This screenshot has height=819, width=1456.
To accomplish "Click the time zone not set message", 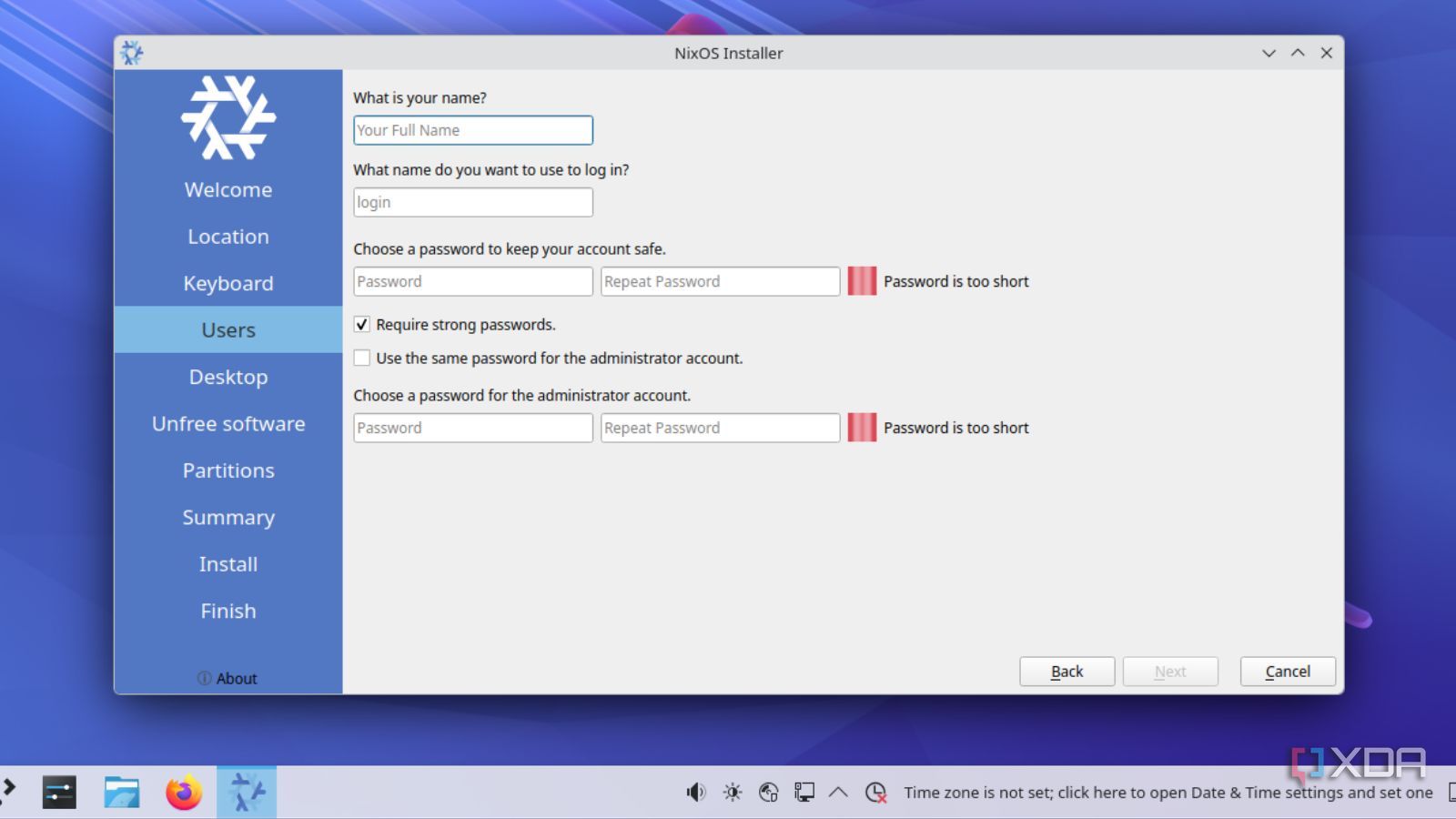I will click(x=1168, y=793).
